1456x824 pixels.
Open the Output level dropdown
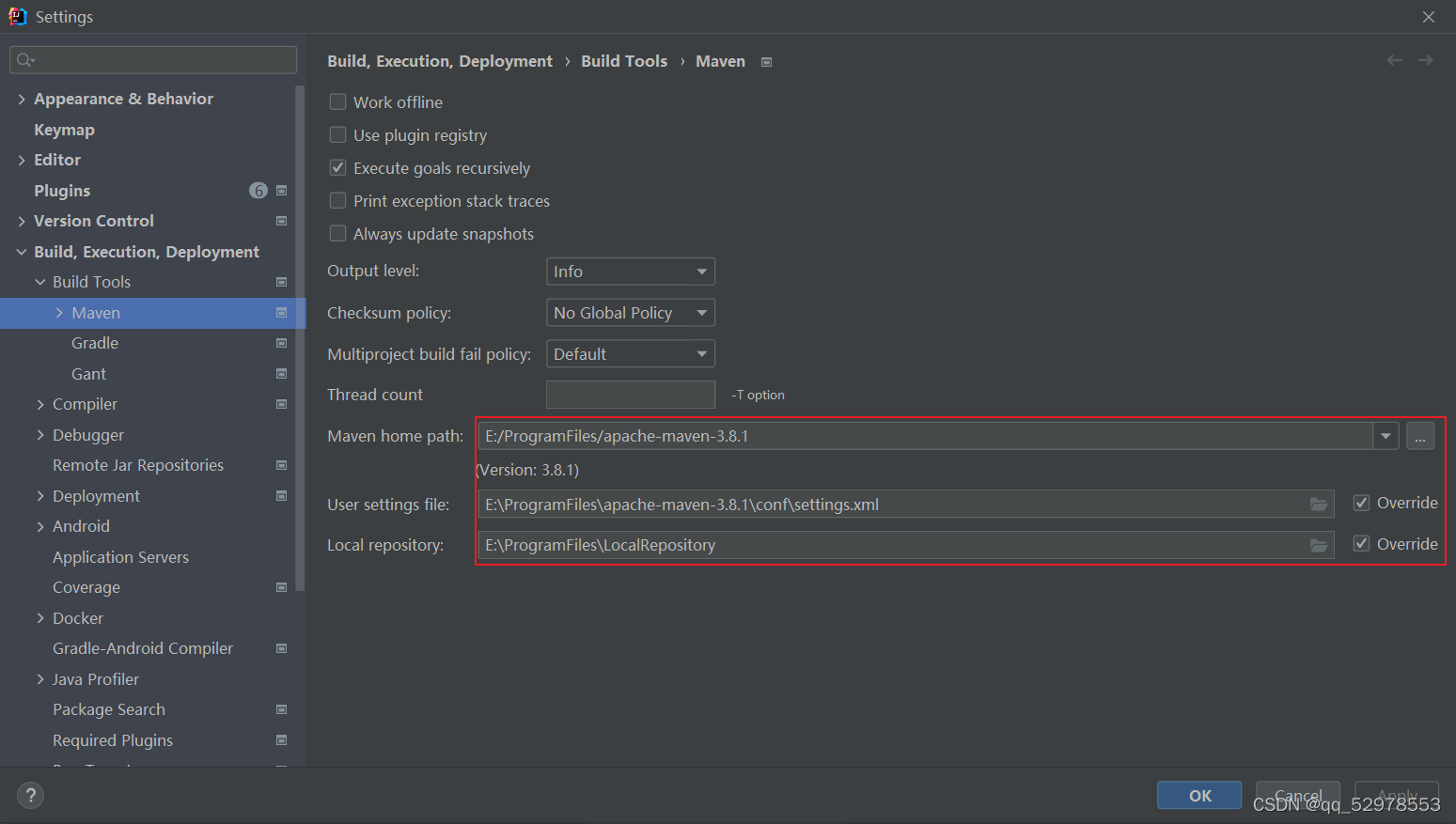631,272
